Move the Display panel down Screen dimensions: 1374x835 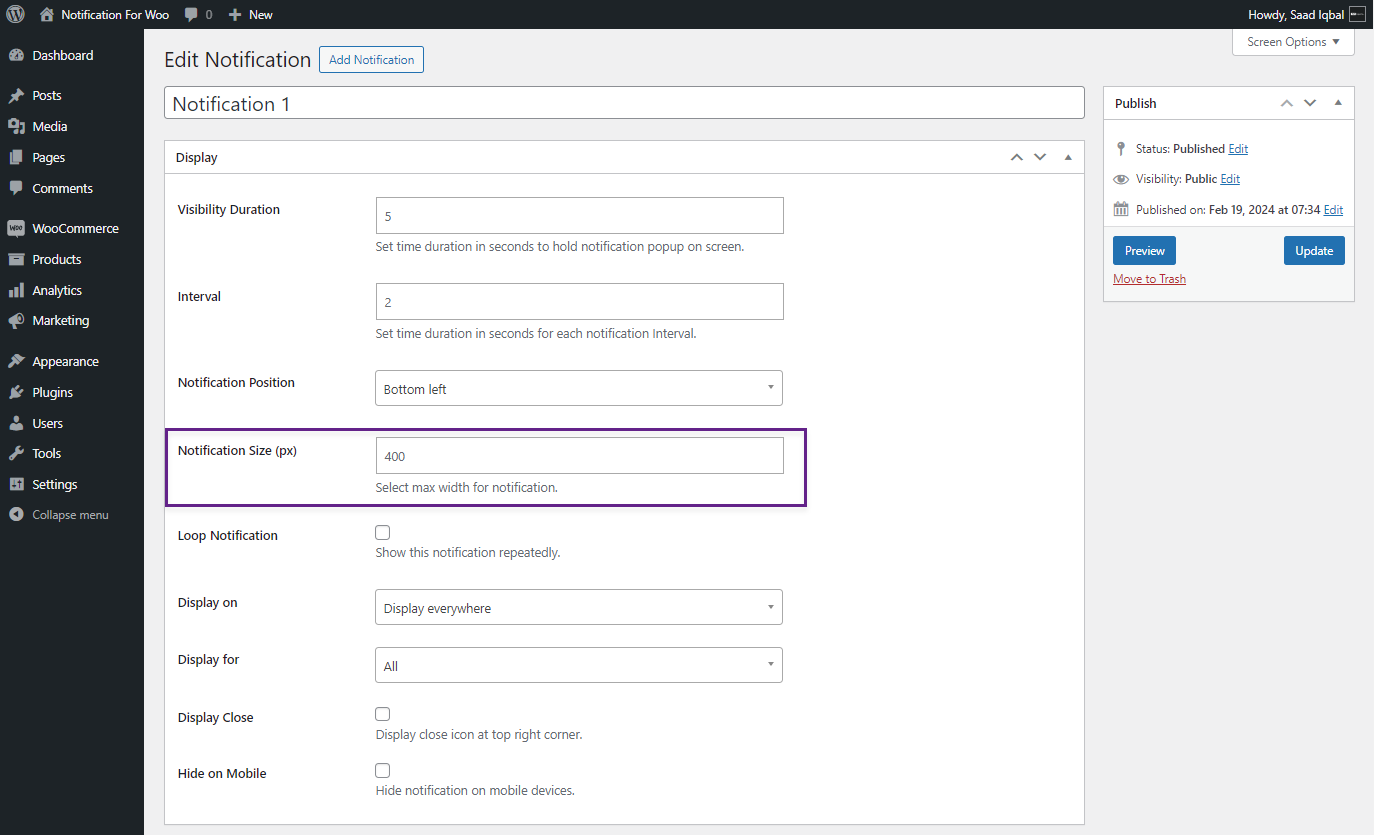1040,157
